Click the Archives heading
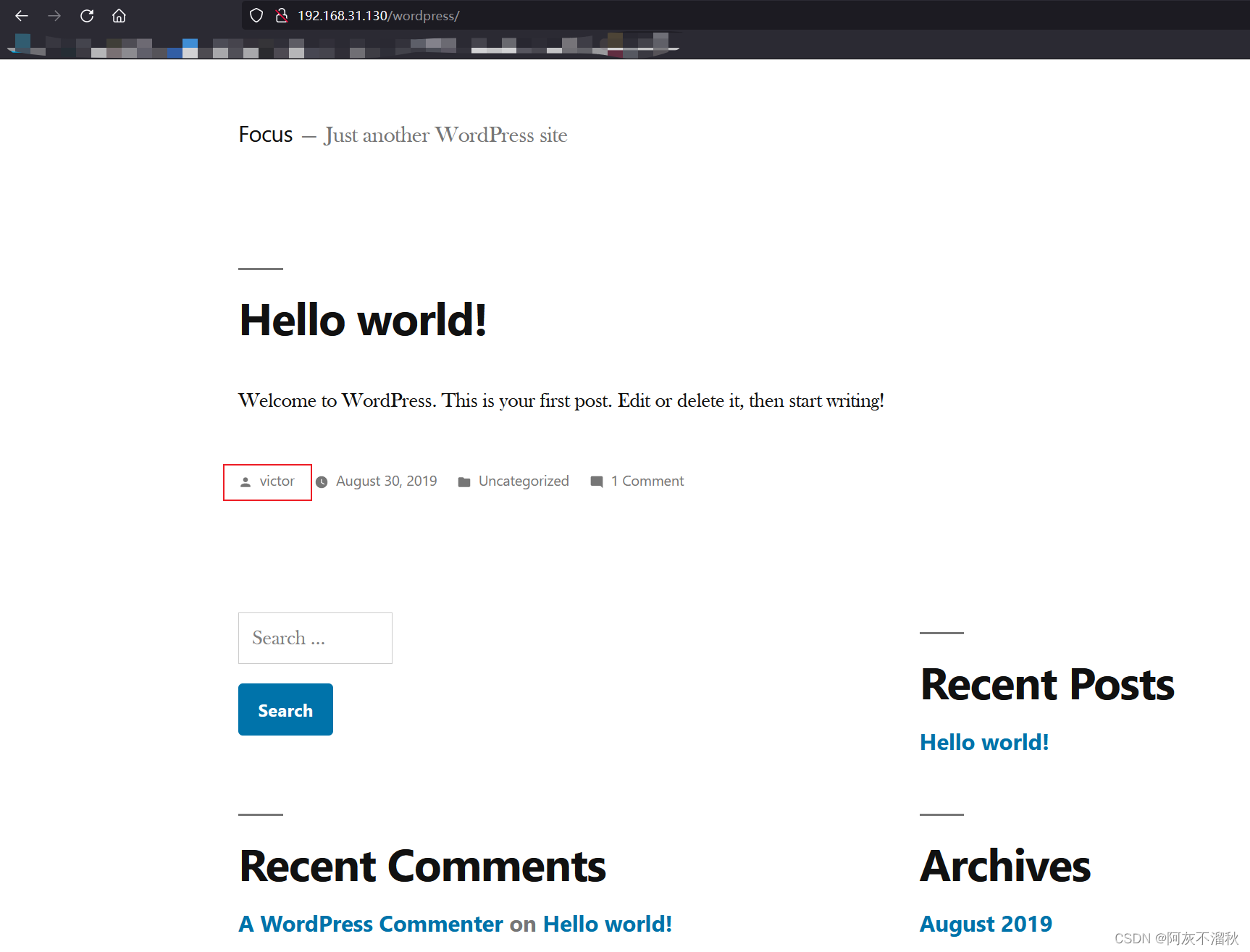The width and height of the screenshot is (1250, 952). pos(1005,866)
